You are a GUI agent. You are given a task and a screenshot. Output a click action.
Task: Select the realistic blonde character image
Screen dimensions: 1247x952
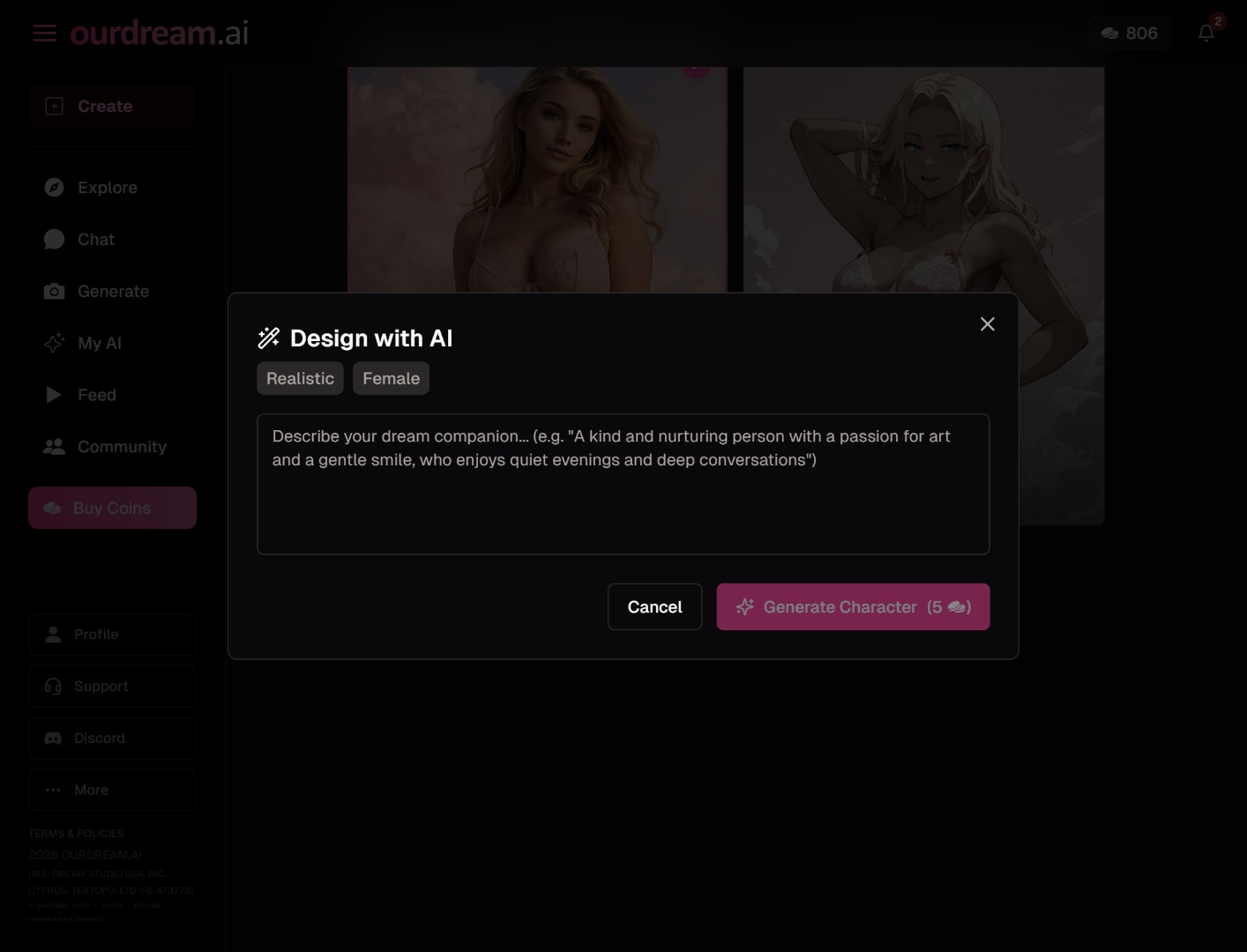(x=537, y=180)
